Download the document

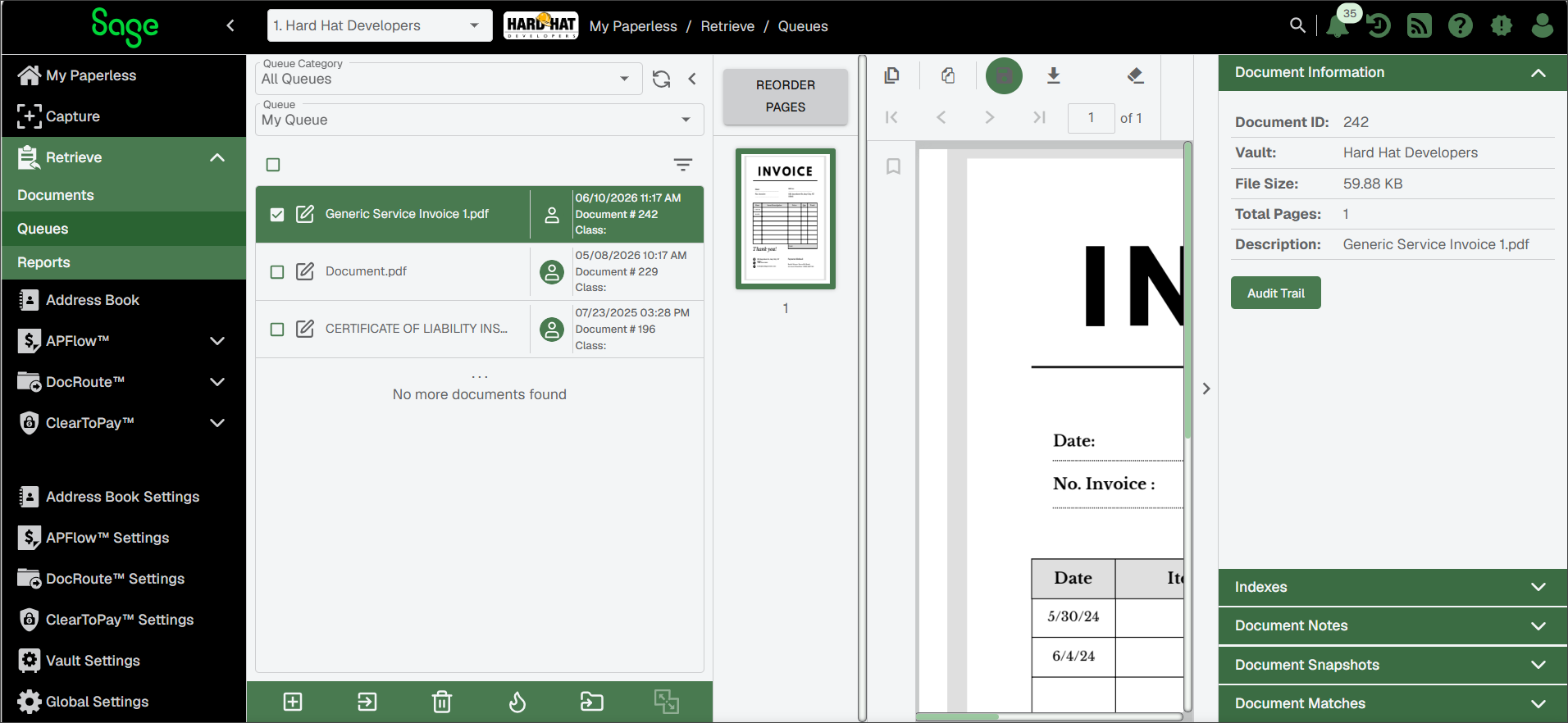click(1054, 75)
